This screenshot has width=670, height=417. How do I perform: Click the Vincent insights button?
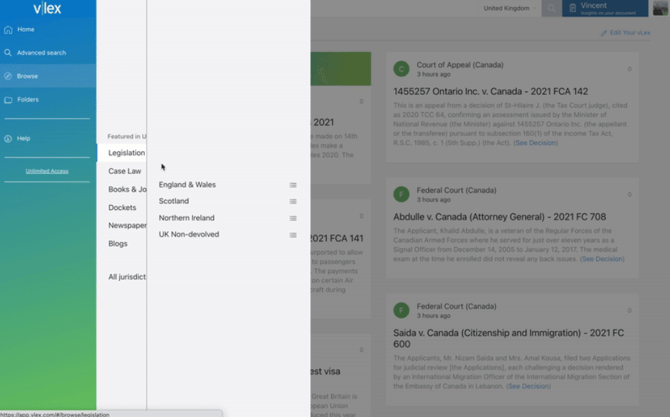605,8
